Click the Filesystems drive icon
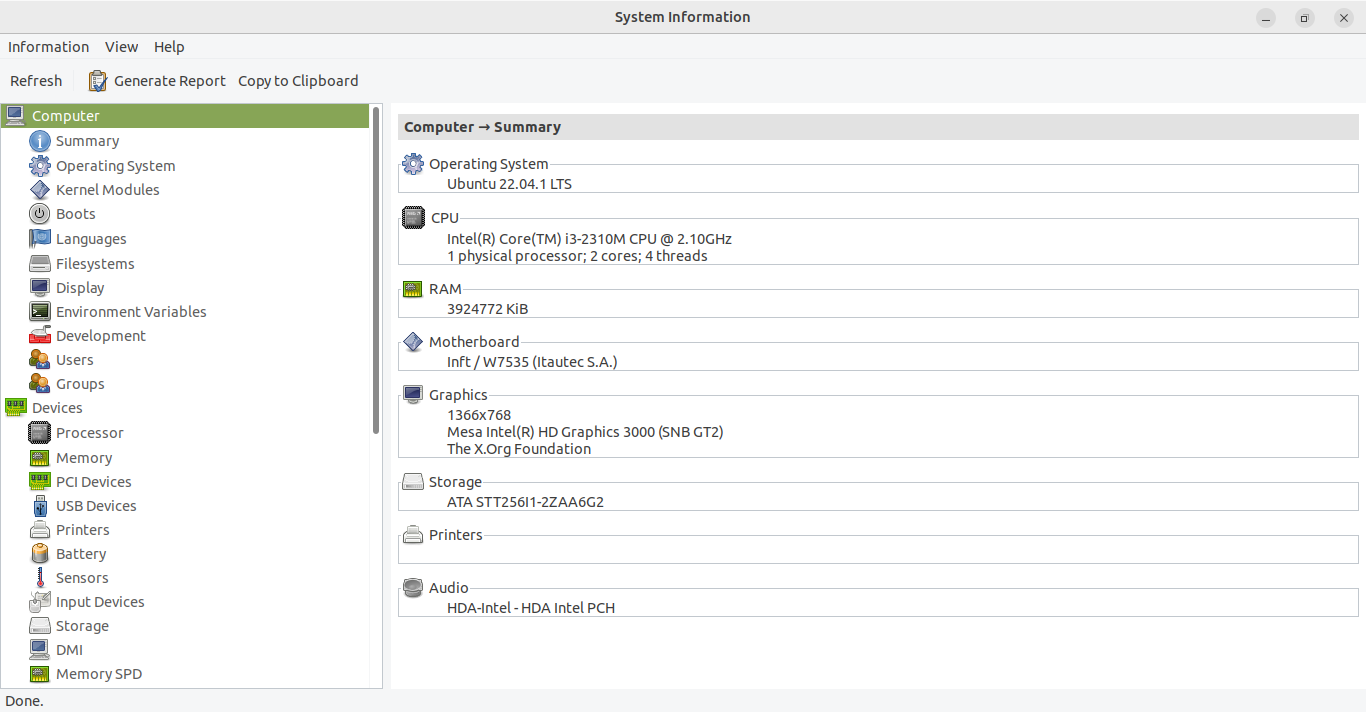The height and width of the screenshot is (712, 1366). pyautogui.click(x=40, y=264)
